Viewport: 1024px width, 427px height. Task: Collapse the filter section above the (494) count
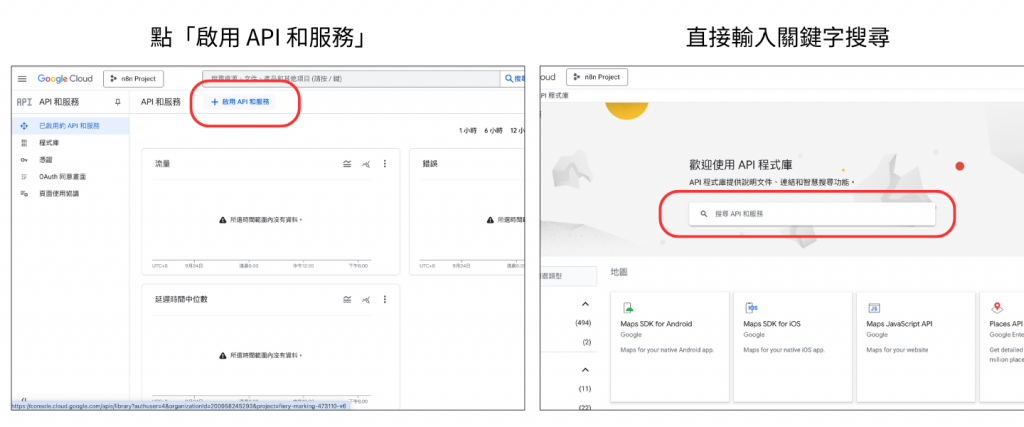pyautogui.click(x=584, y=304)
